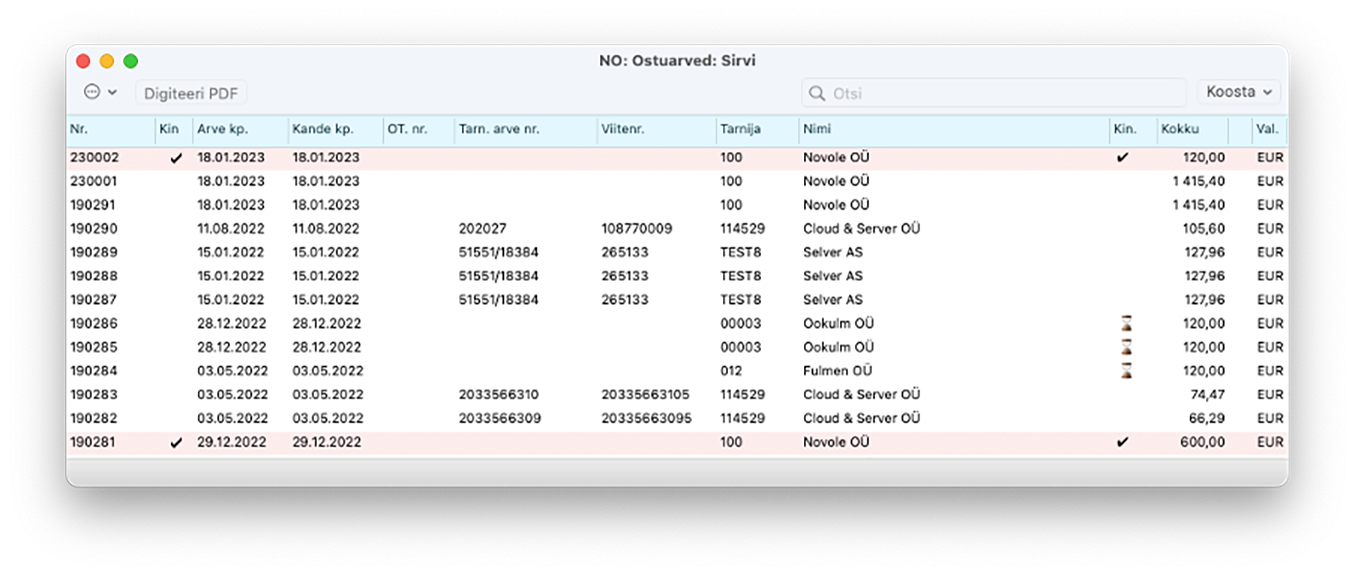The width and height of the screenshot is (1356, 576).
Task: Click hourglass icon on row 190285
Action: click(x=1127, y=347)
